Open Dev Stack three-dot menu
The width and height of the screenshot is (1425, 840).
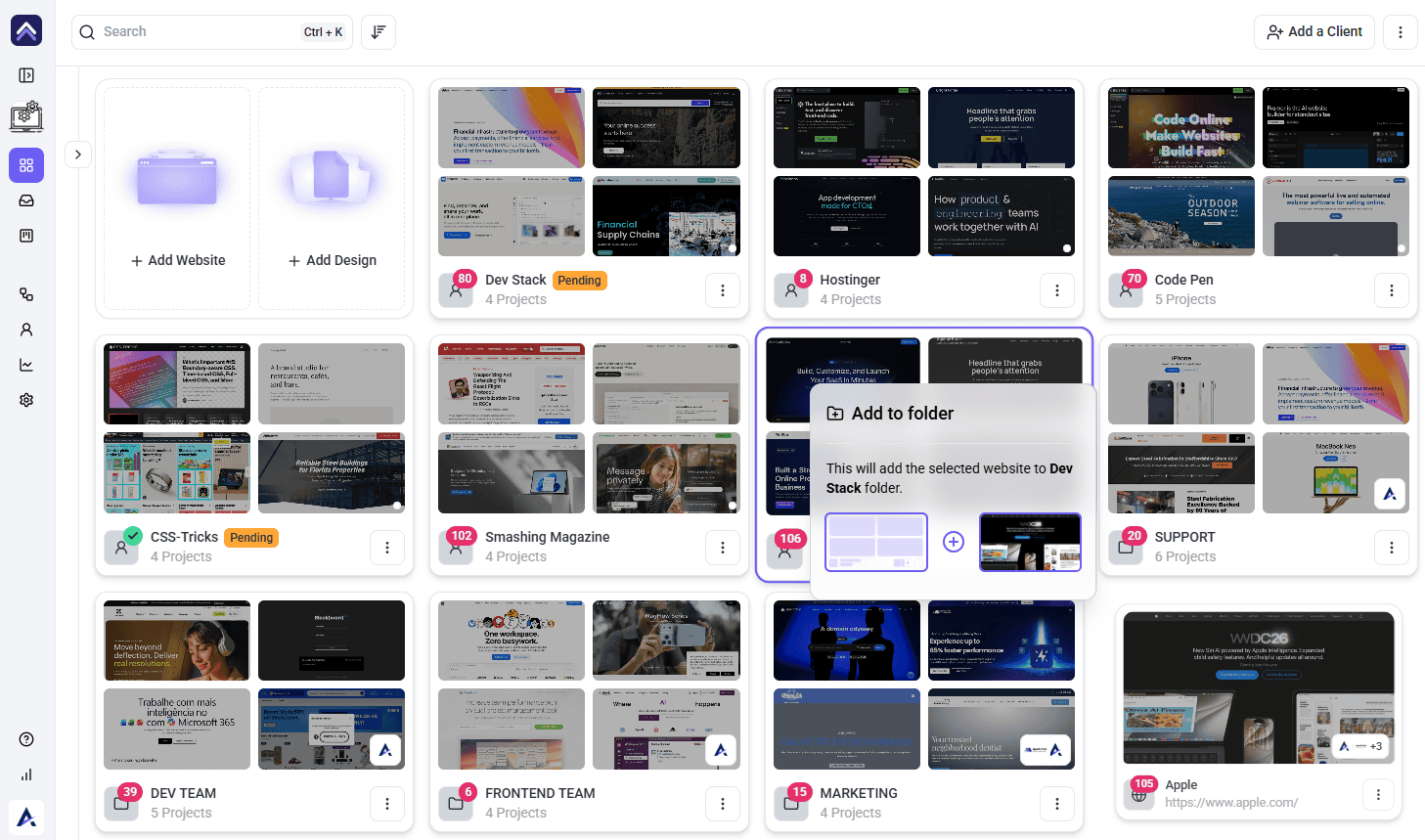(723, 290)
